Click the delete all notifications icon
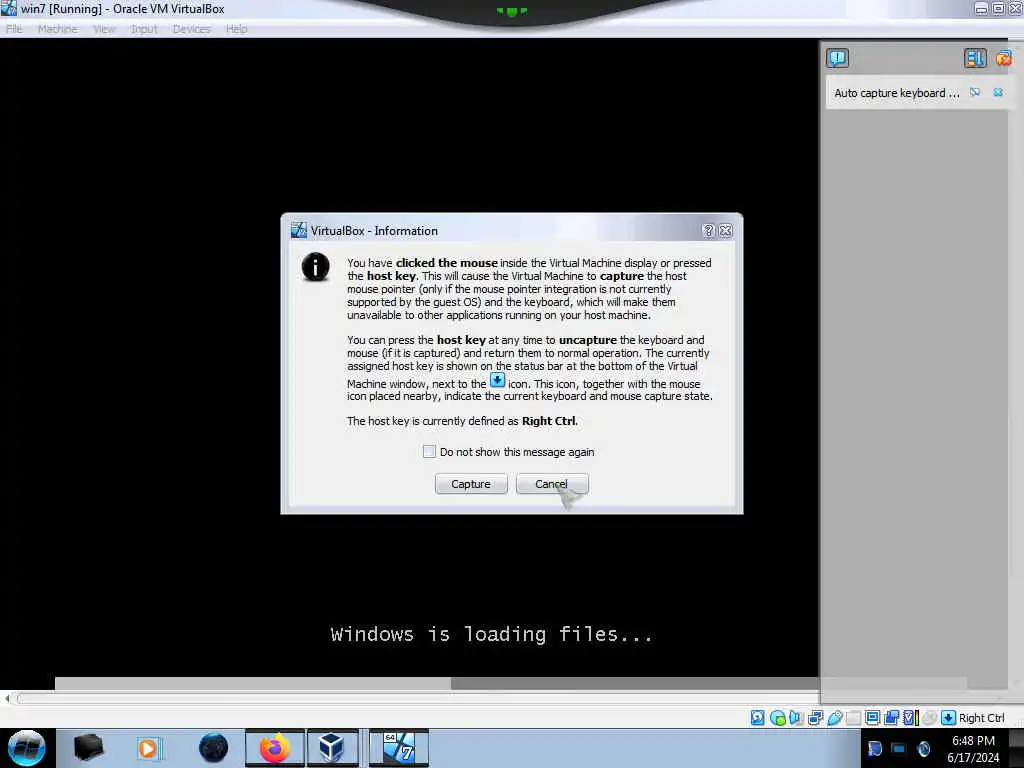The width and height of the screenshot is (1024, 768). [x=1004, y=58]
